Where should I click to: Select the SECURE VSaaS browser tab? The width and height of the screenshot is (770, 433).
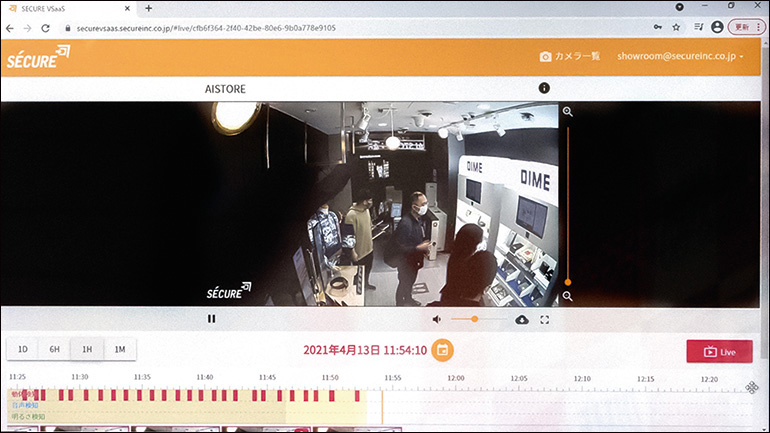pos(69,8)
